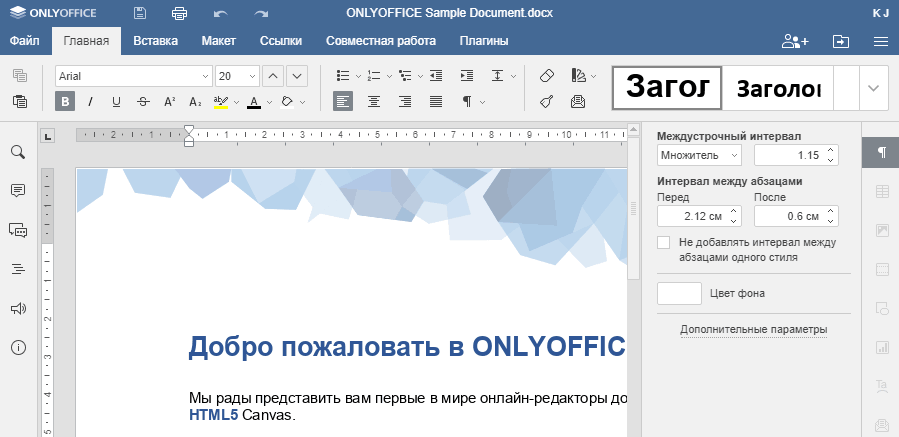Open mail merge icon in toolbar
Viewport: 899px width, 437px height.
(578, 102)
